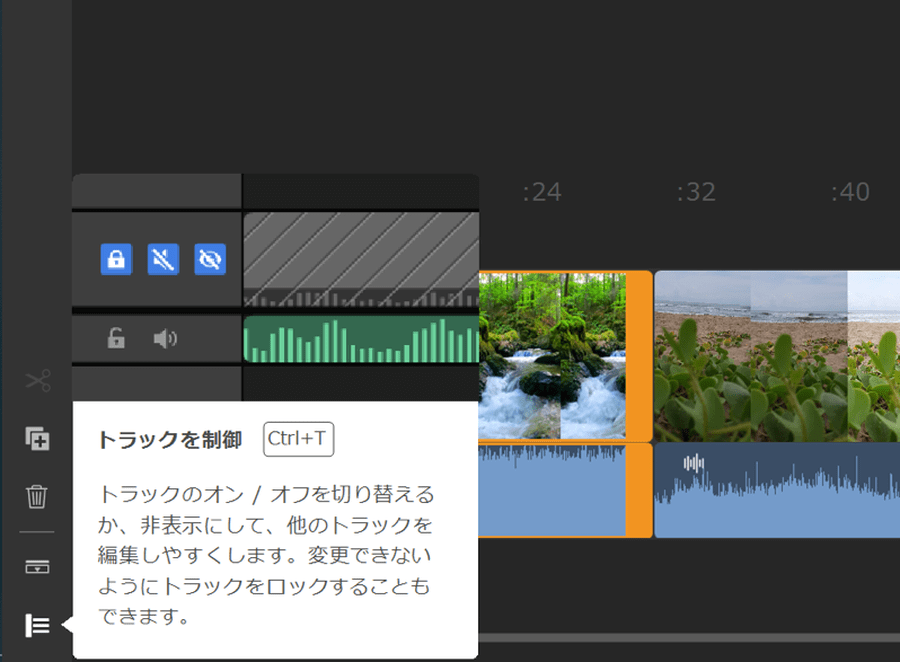
Task: Toggle the blue lock track button
Action: coord(117,259)
